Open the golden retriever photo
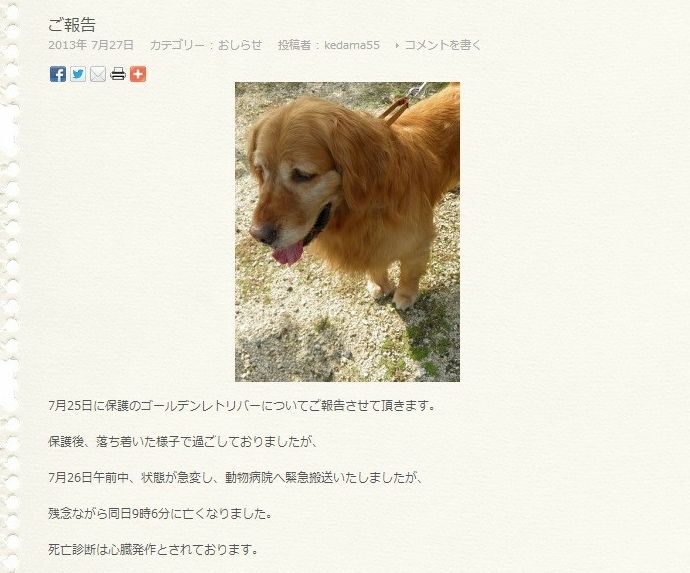The height and width of the screenshot is (573, 690). click(x=347, y=231)
